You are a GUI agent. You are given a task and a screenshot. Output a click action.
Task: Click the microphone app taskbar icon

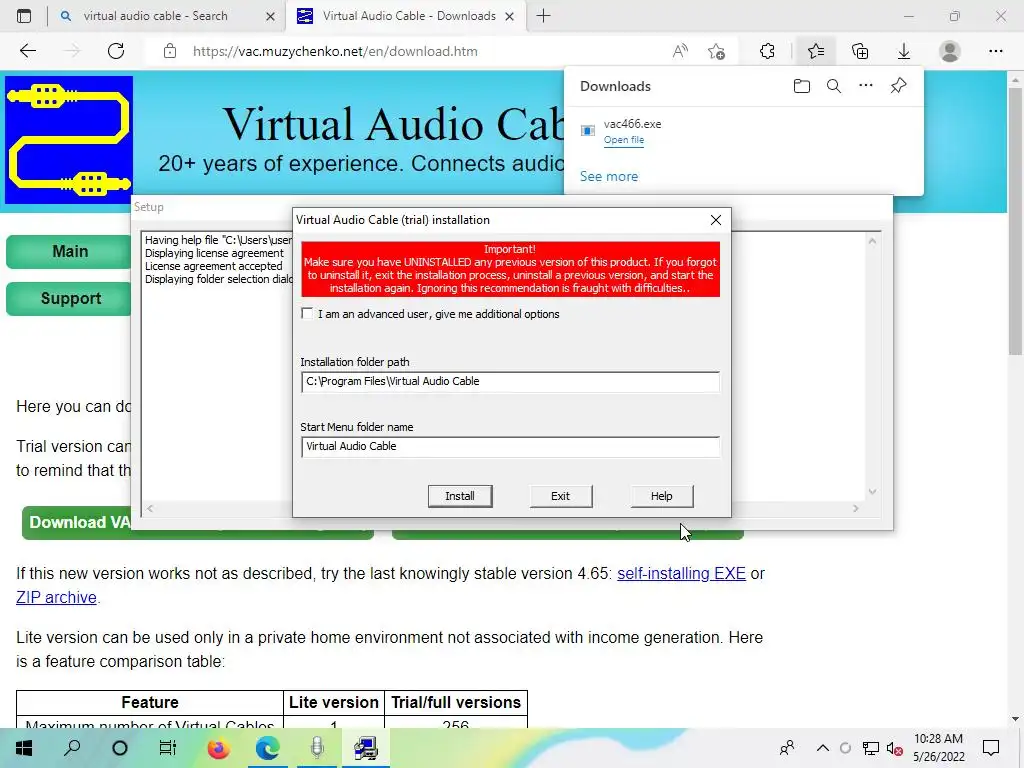317,748
